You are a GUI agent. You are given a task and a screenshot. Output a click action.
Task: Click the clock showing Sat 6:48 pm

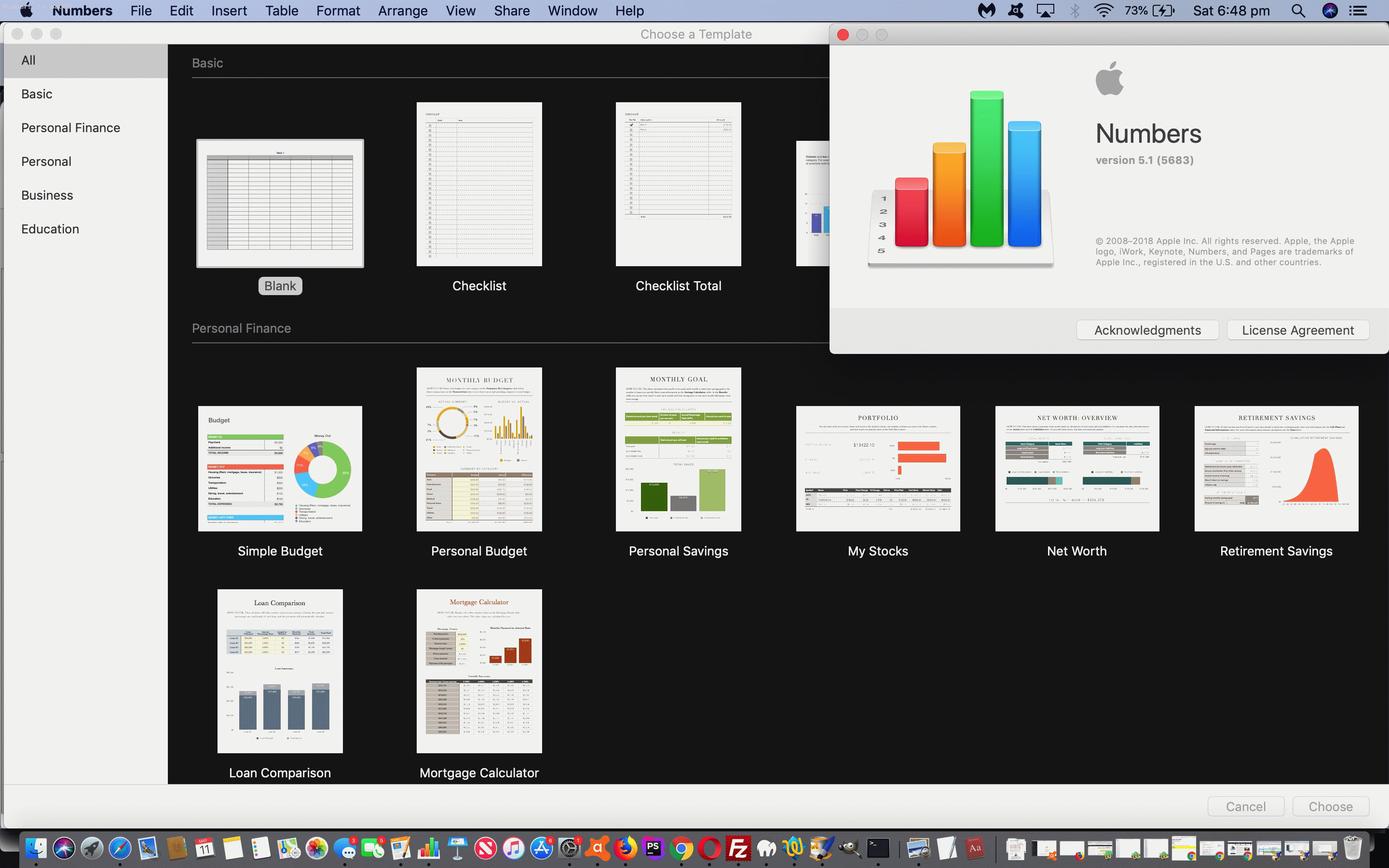1231,11
